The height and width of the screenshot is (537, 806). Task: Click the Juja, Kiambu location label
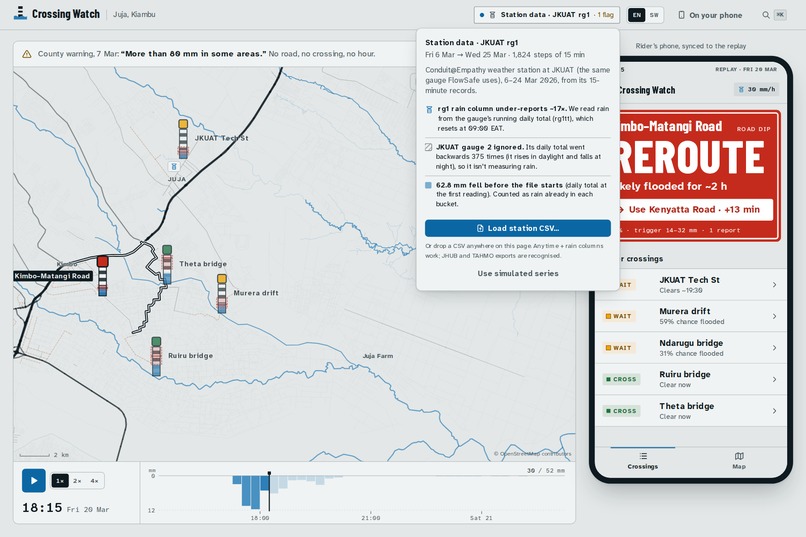tap(134, 14)
